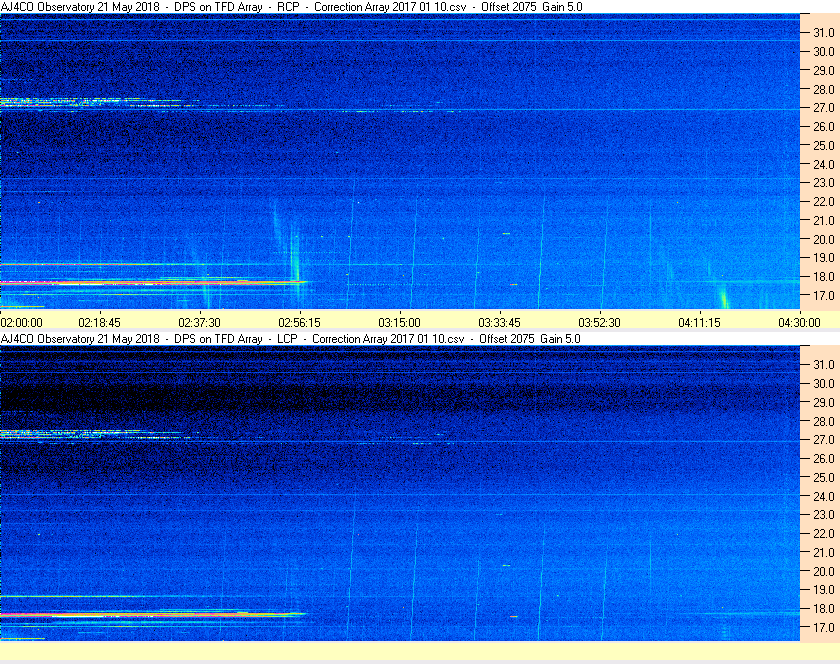
Task: Click 'Gain 5.0' in the LCP title
Action: pos(560,339)
